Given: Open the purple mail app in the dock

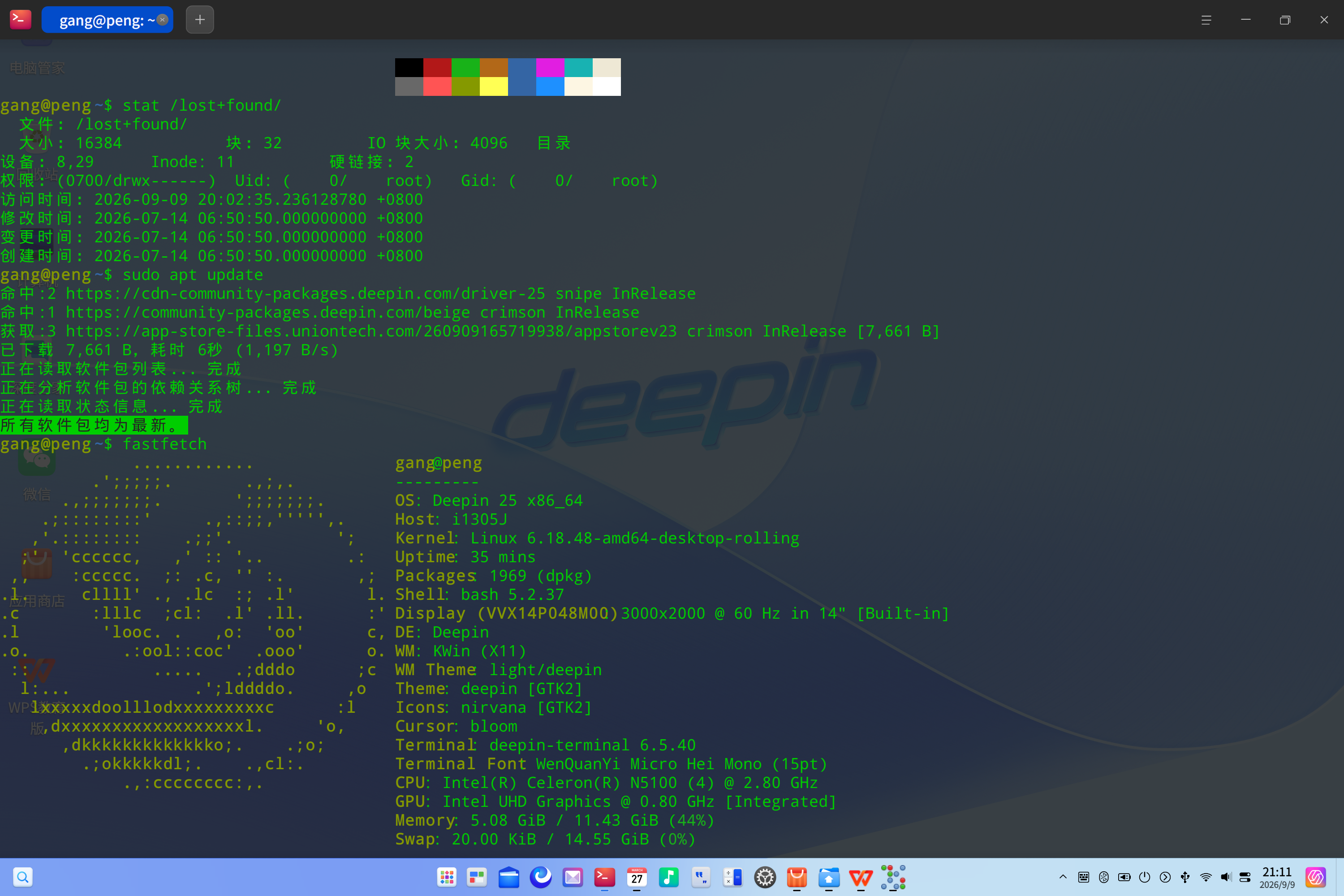Looking at the screenshot, I should (573, 877).
